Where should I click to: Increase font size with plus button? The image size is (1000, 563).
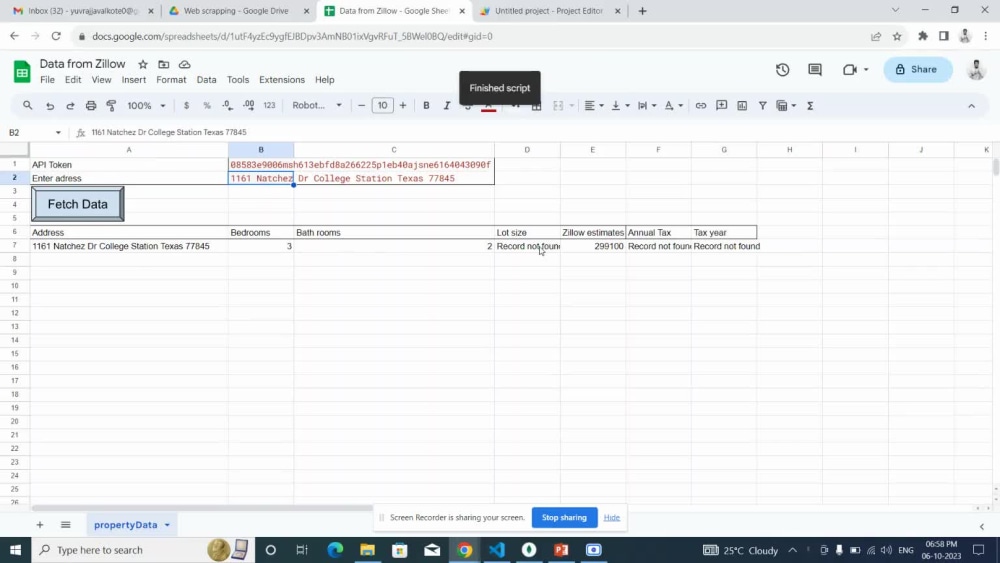pos(402,106)
